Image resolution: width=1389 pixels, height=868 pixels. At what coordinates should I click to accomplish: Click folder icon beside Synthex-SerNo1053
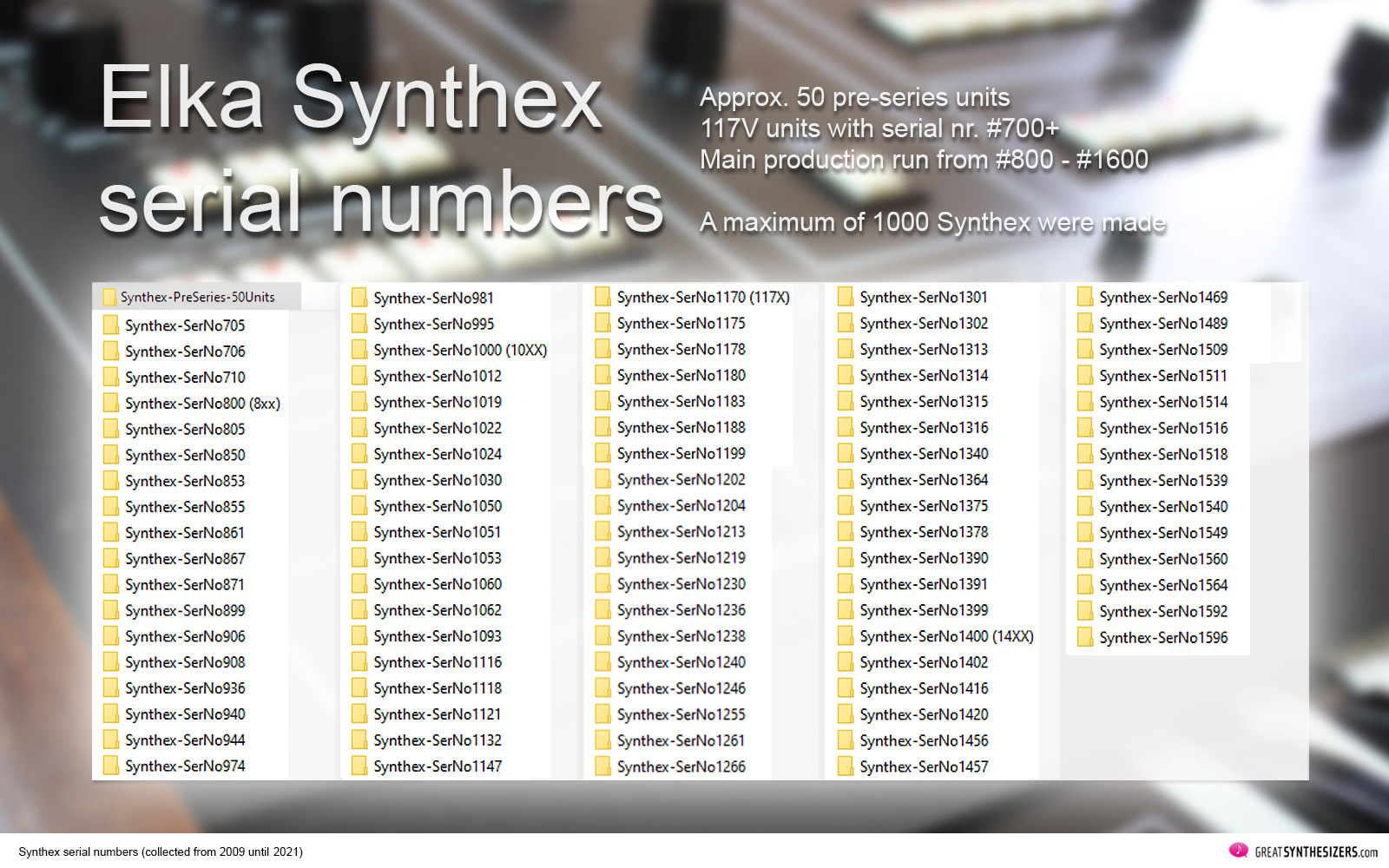click(359, 558)
